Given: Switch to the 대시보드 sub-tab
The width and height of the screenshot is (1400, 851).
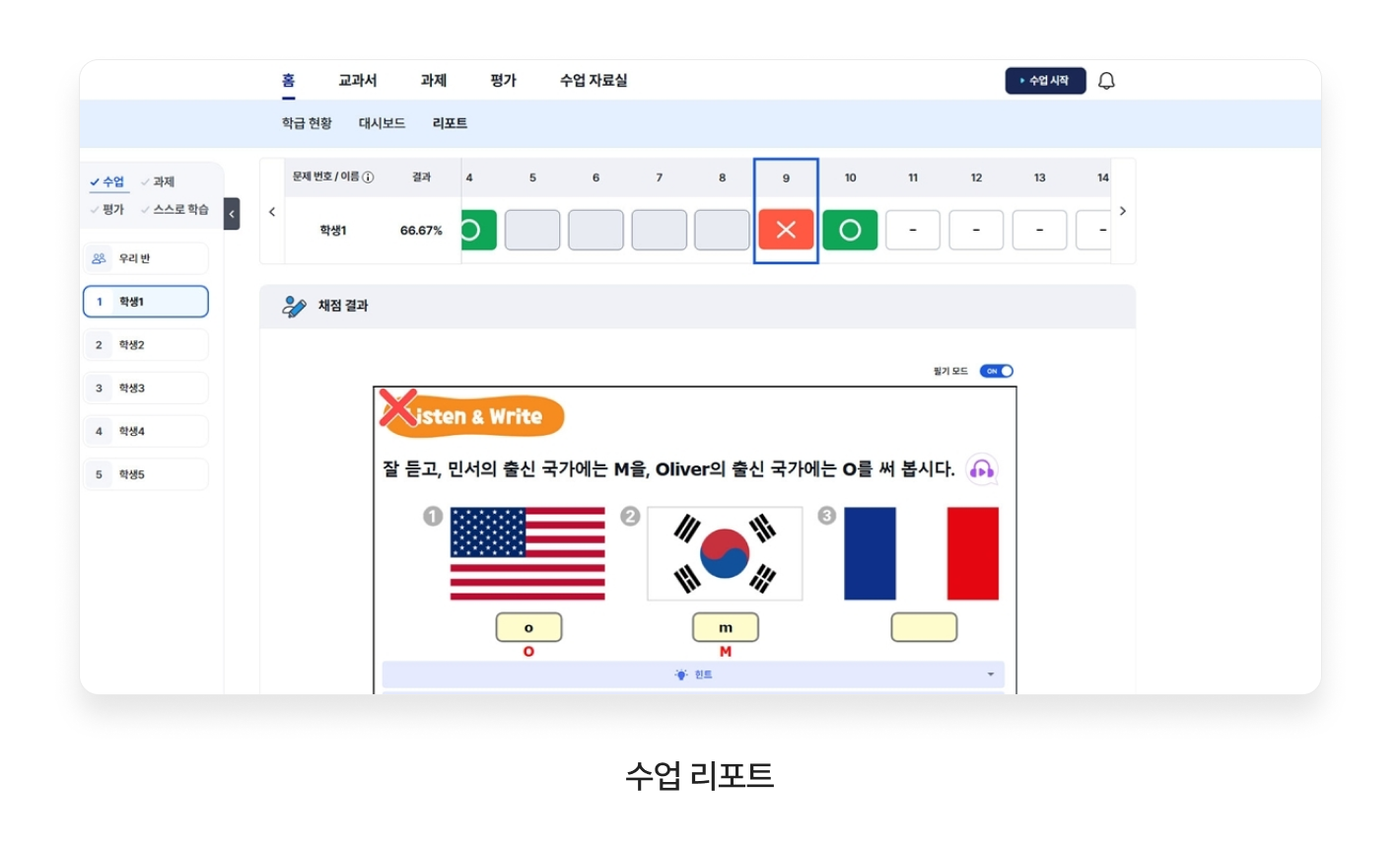Looking at the screenshot, I should pos(382,123).
